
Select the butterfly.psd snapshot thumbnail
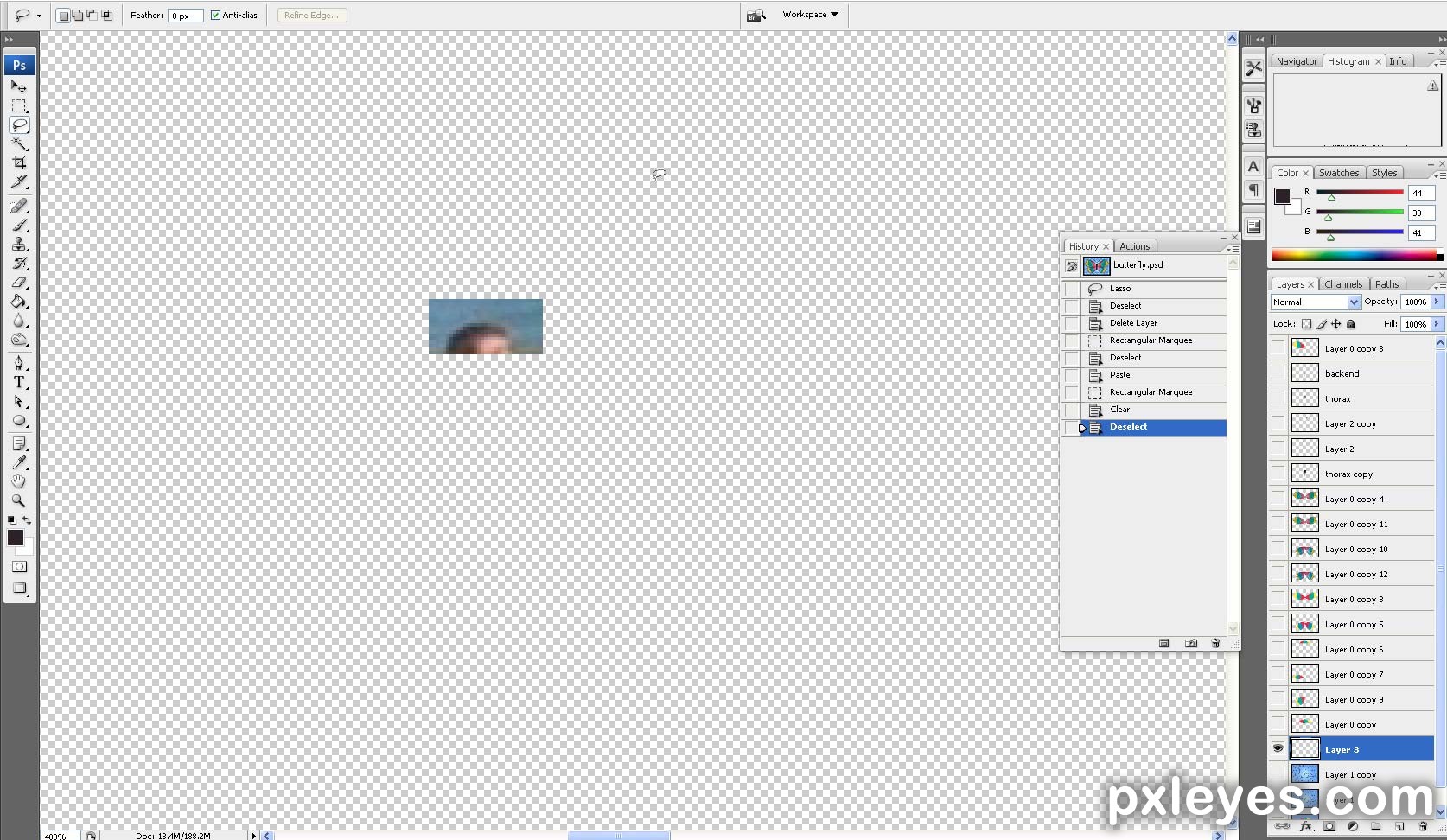1096,265
